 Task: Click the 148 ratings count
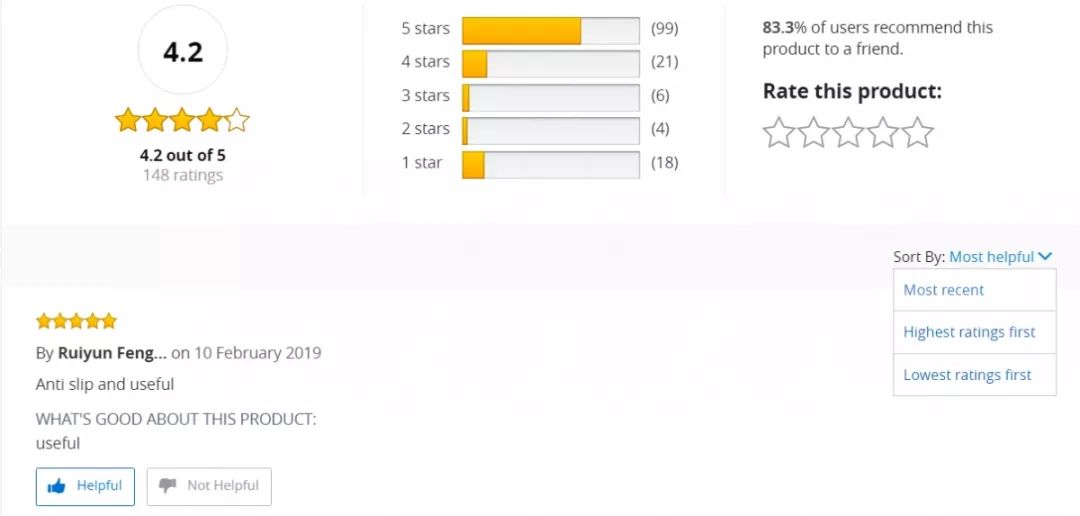[183, 175]
